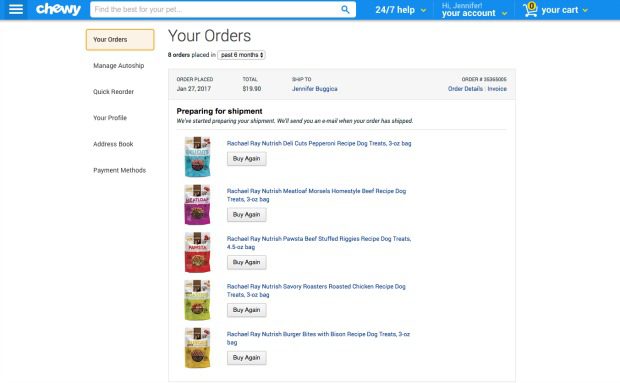The image size is (620, 383).
Task: Expand the your cart dropdown arrow
Action: (585, 10)
